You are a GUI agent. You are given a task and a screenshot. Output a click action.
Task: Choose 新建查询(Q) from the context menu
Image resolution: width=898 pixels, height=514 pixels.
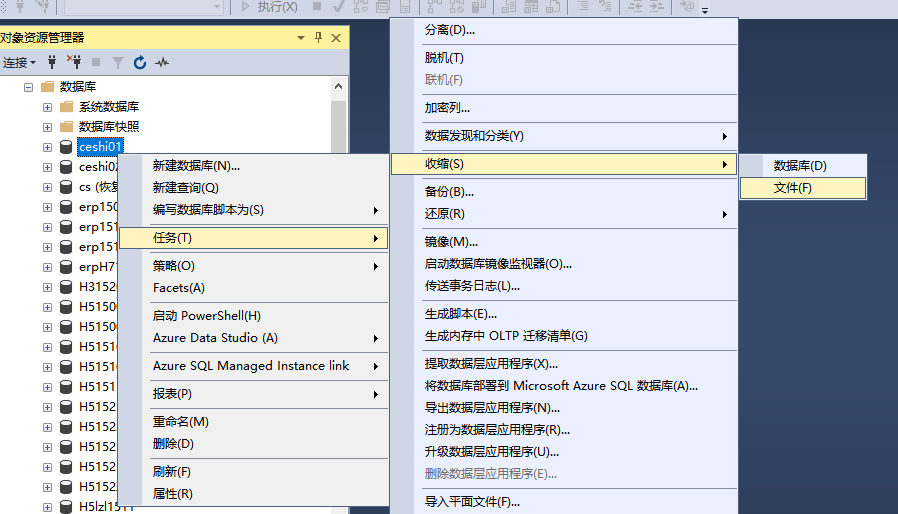pyautogui.click(x=185, y=188)
